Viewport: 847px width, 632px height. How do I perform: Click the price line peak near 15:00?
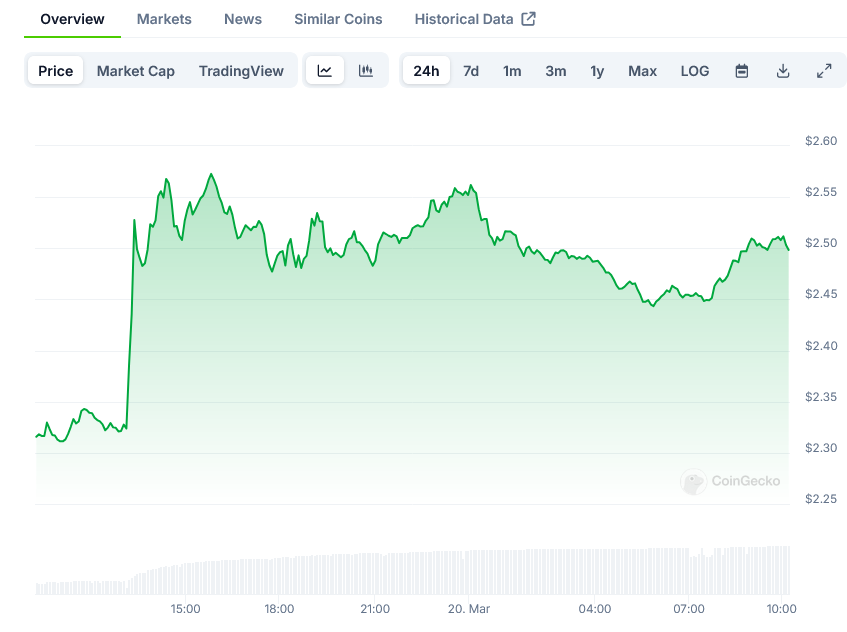pos(211,175)
